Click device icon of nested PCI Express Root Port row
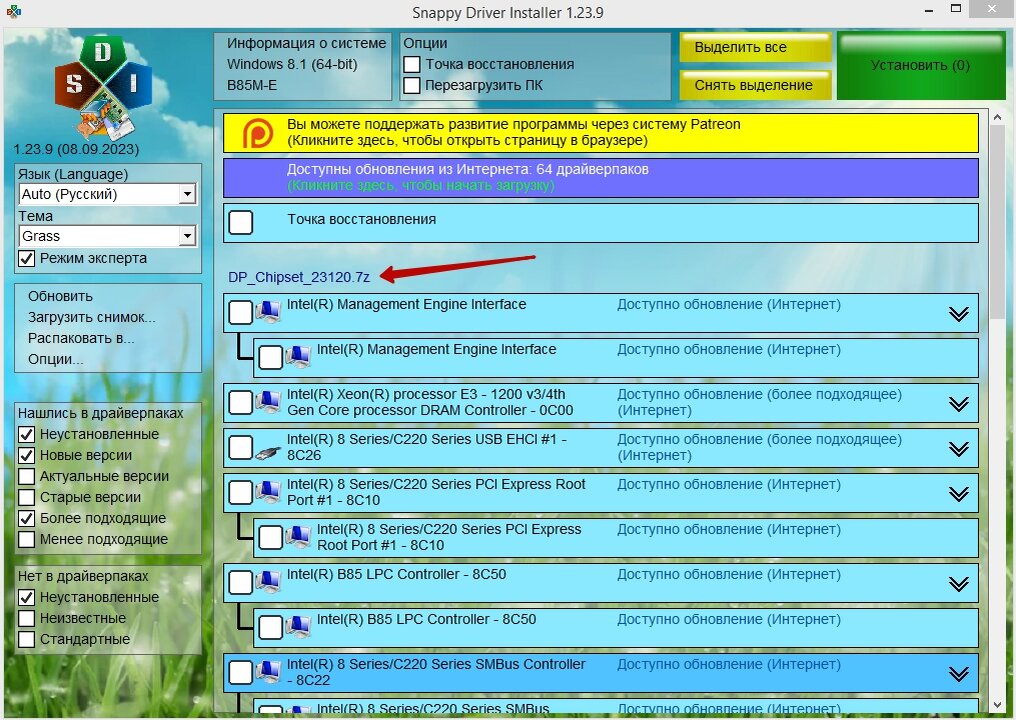The height and width of the screenshot is (720, 1016). tap(298, 537)
